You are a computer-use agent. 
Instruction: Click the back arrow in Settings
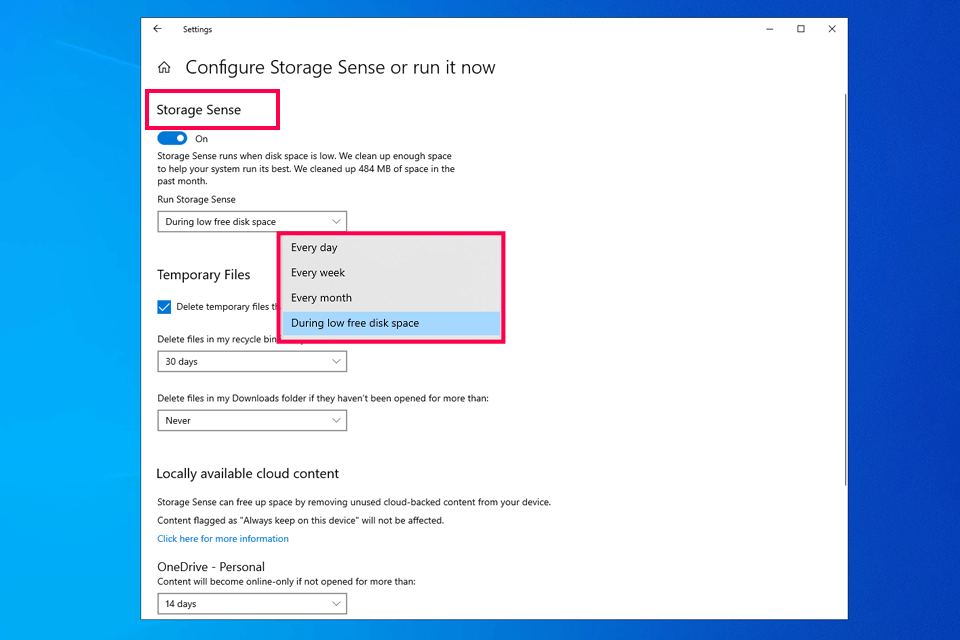(x=157, y=29)
